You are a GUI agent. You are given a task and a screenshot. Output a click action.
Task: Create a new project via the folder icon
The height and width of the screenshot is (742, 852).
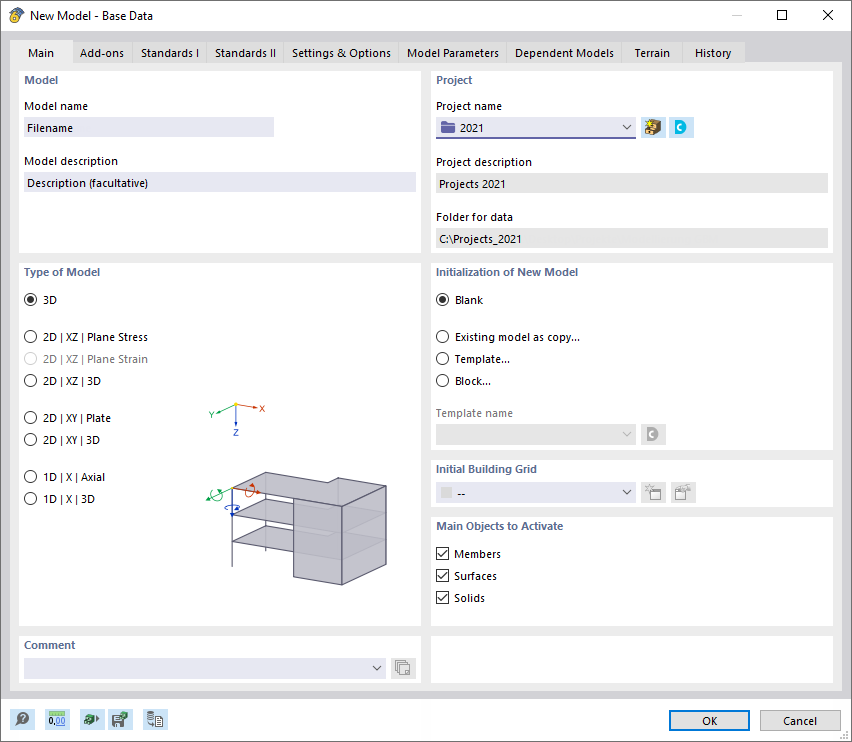point(652,127)
